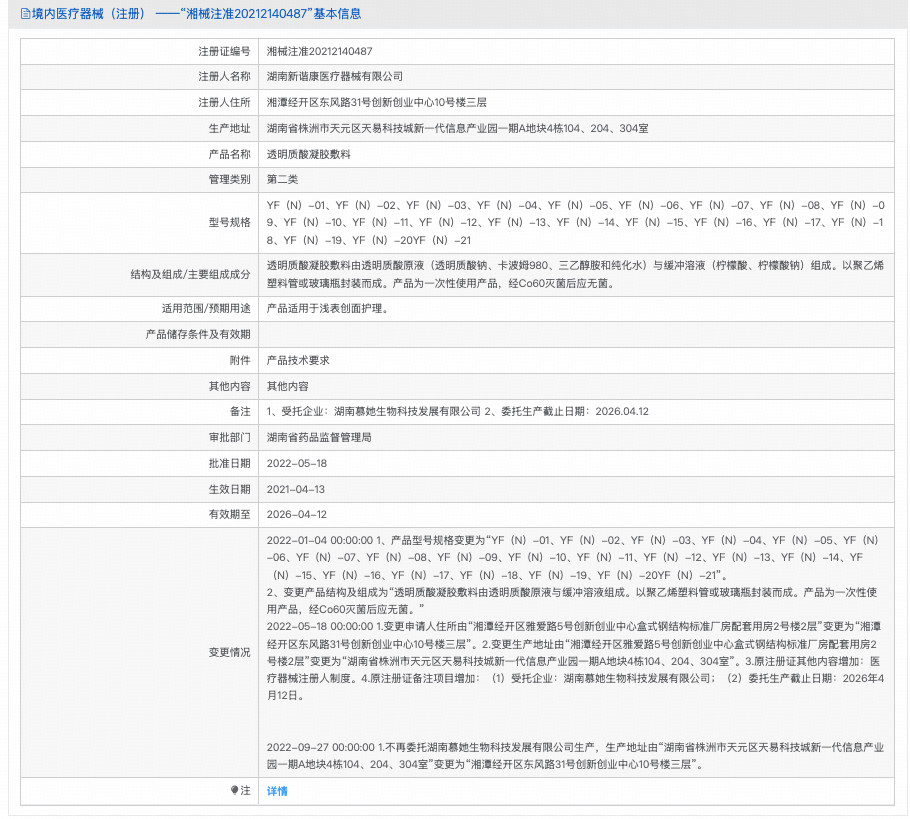Click the 生产地址 address value

[457, 128]
